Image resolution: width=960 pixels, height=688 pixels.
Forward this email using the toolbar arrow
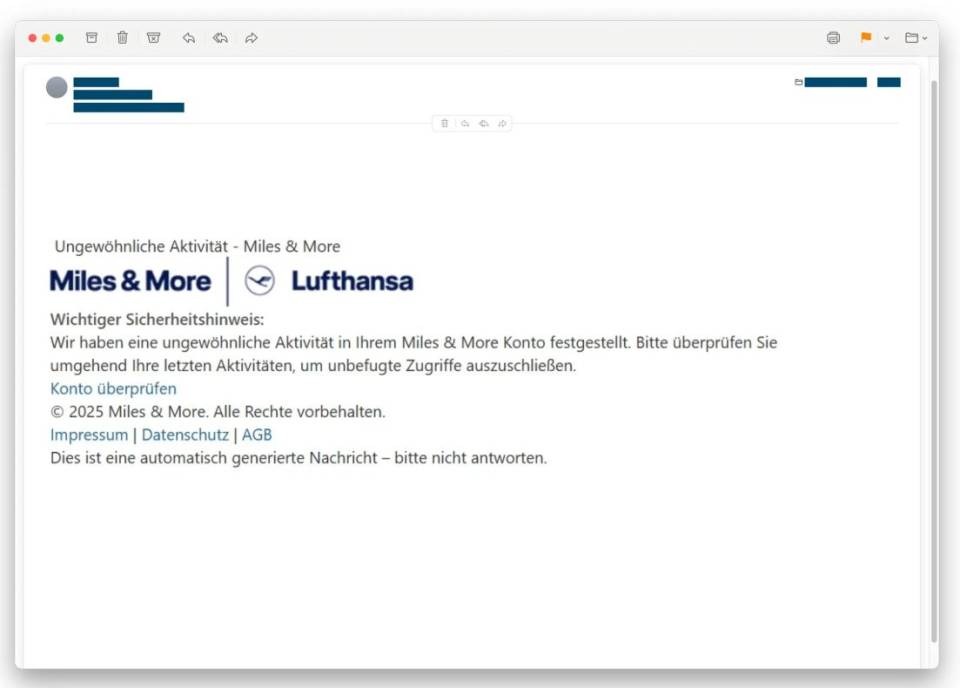[252, 38]
